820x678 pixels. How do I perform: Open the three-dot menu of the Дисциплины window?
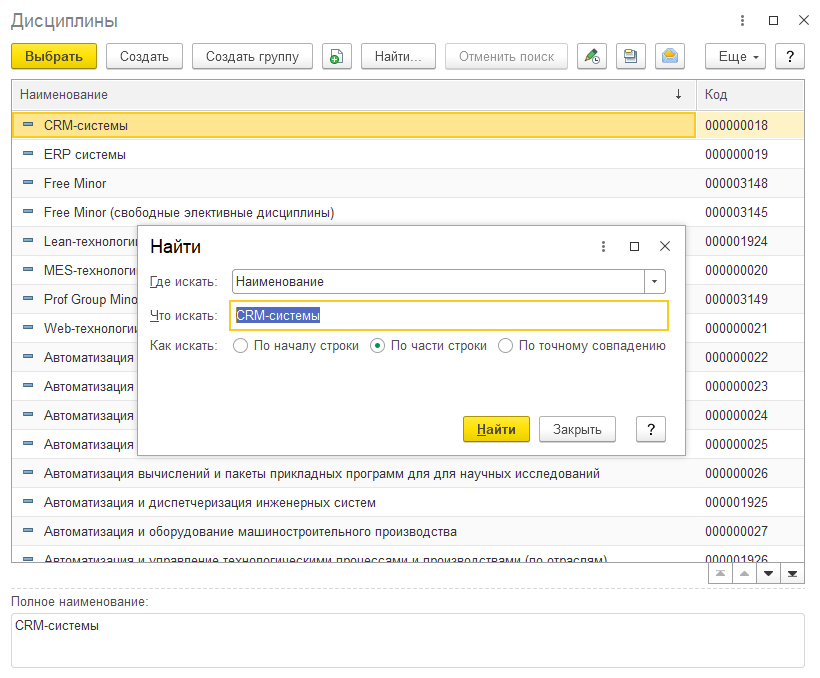(x=742, y=20)
